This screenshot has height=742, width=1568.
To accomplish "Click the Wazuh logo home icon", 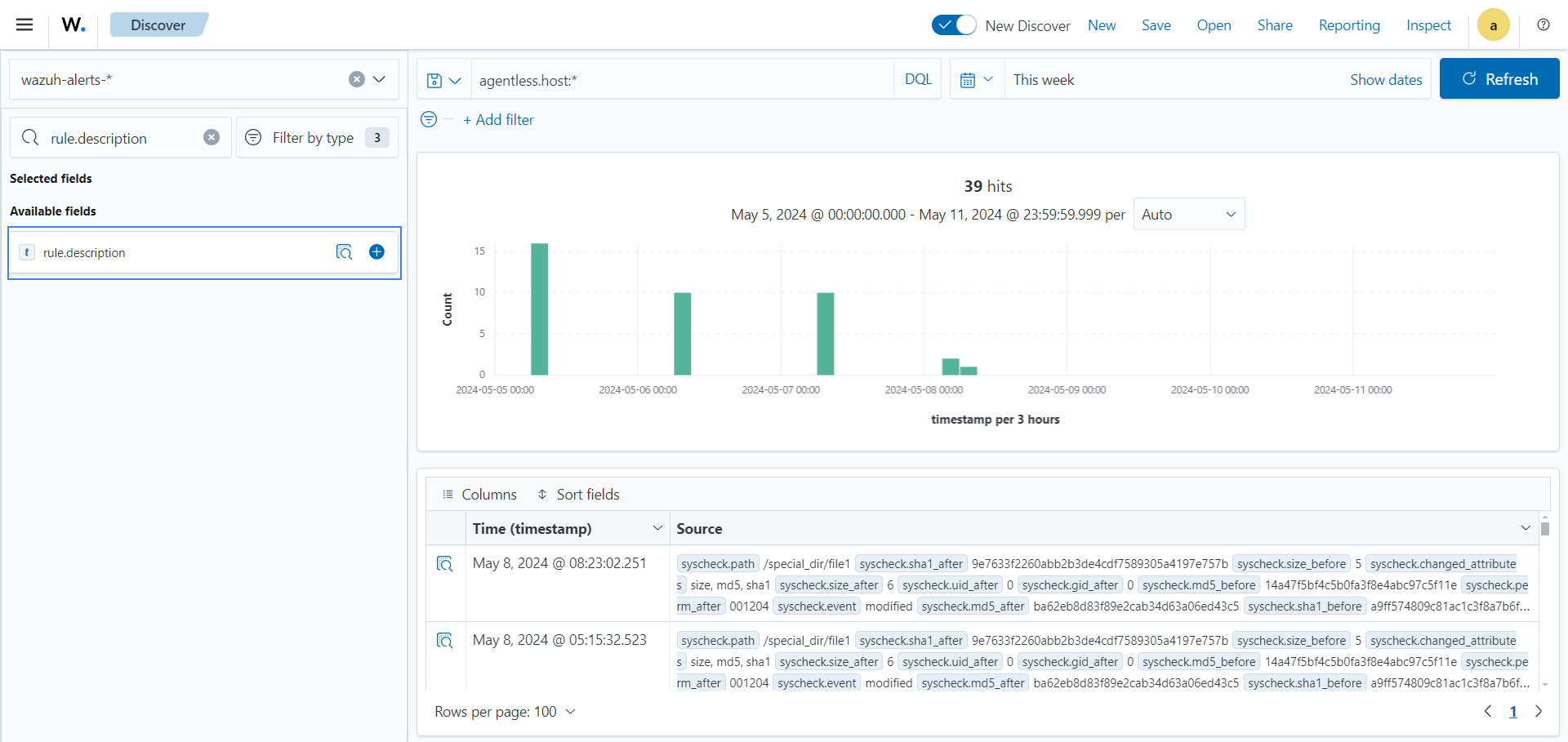I will click(x=73, y=24).
